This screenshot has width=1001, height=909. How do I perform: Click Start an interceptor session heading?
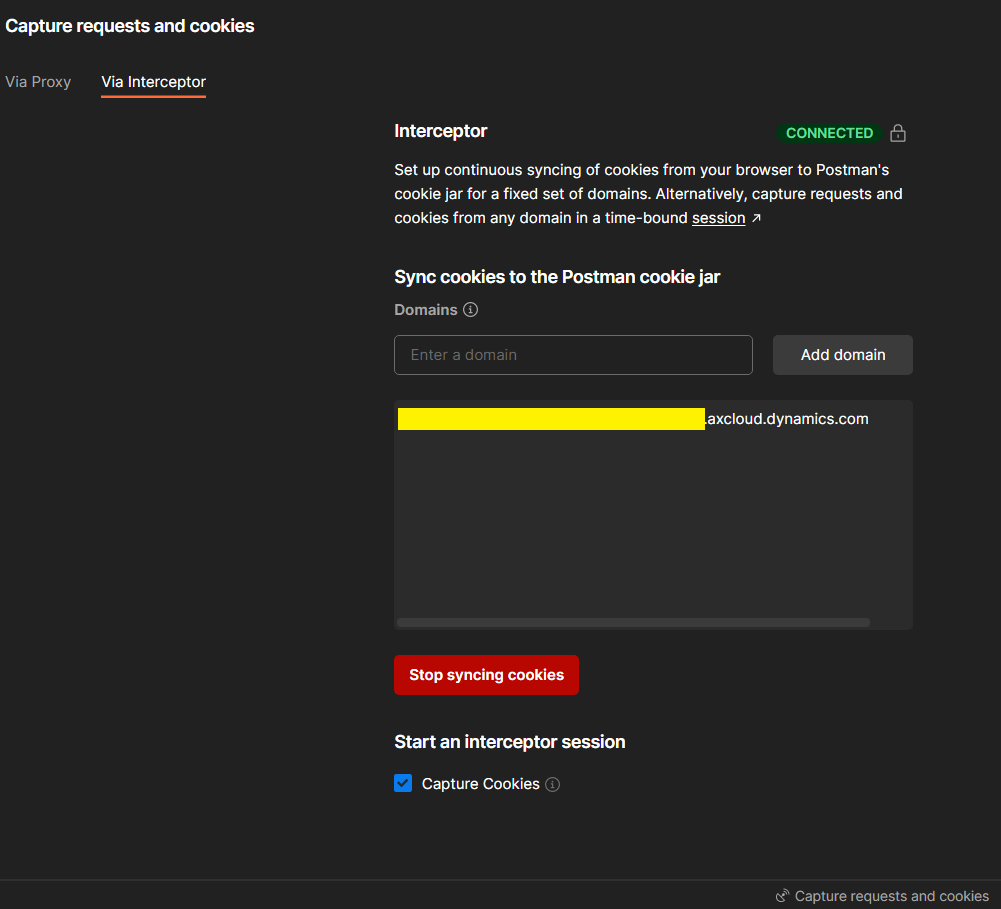[x=509, y=742]
